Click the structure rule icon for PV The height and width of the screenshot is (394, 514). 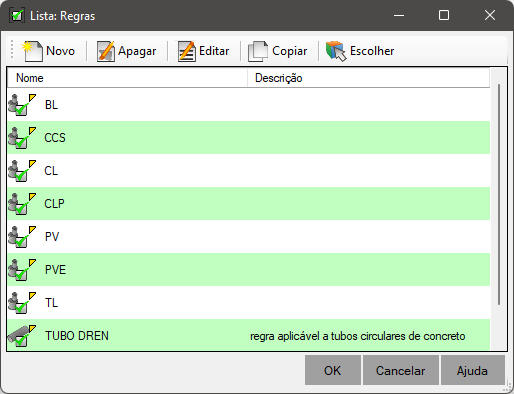pos(22,237)
